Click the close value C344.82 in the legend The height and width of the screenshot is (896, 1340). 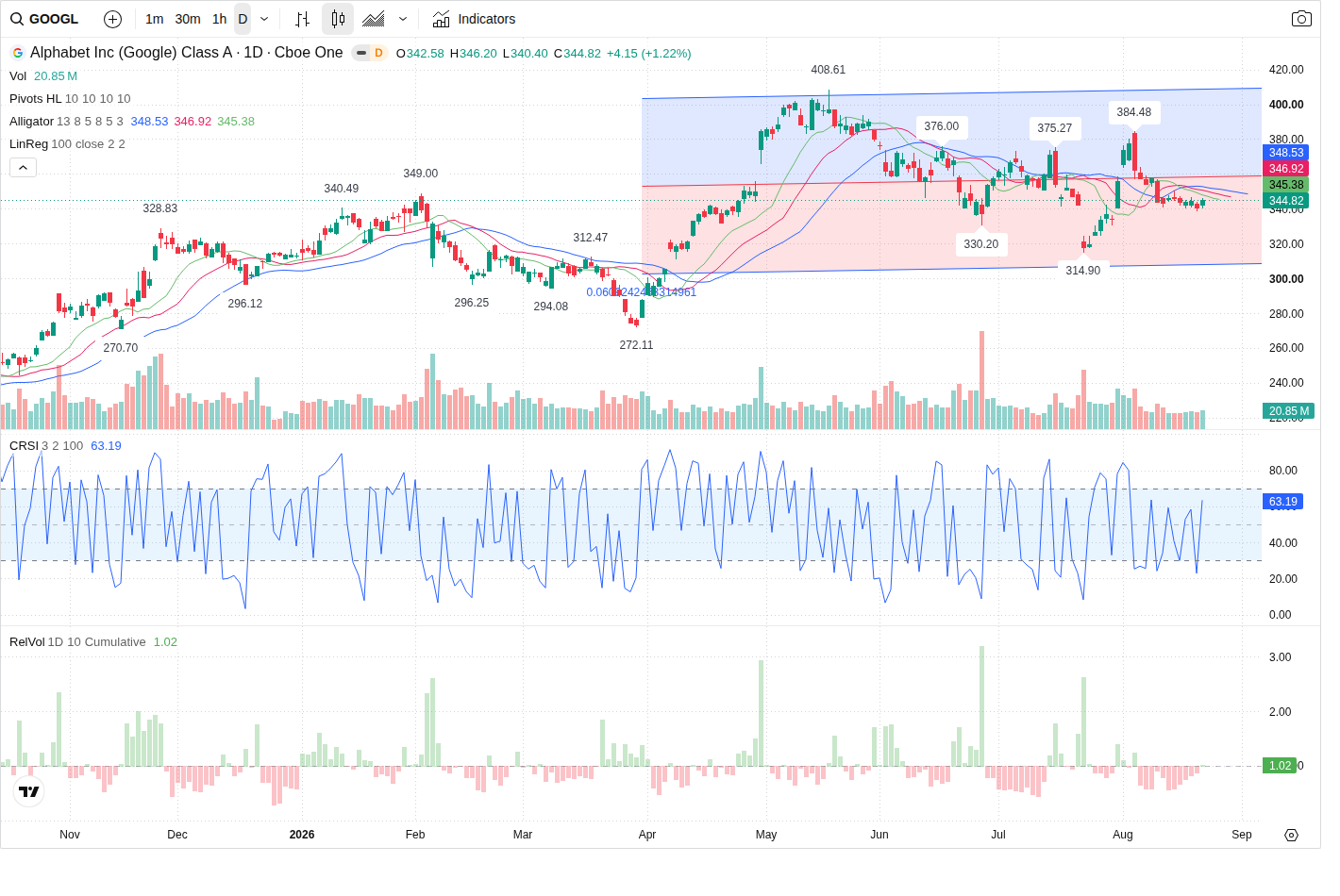(x=578, y=54)
